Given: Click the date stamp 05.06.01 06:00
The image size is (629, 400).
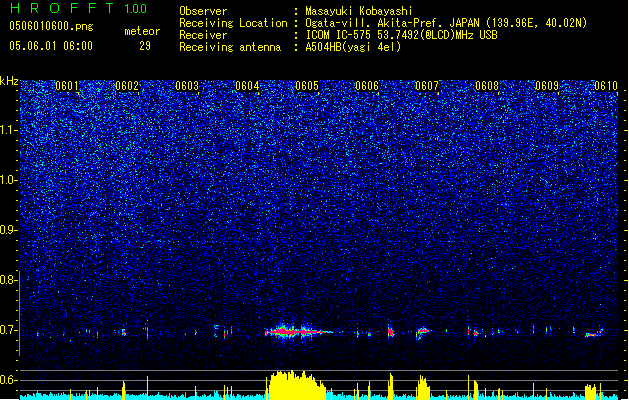Looking at the screenshot, I should coord(51,46).
